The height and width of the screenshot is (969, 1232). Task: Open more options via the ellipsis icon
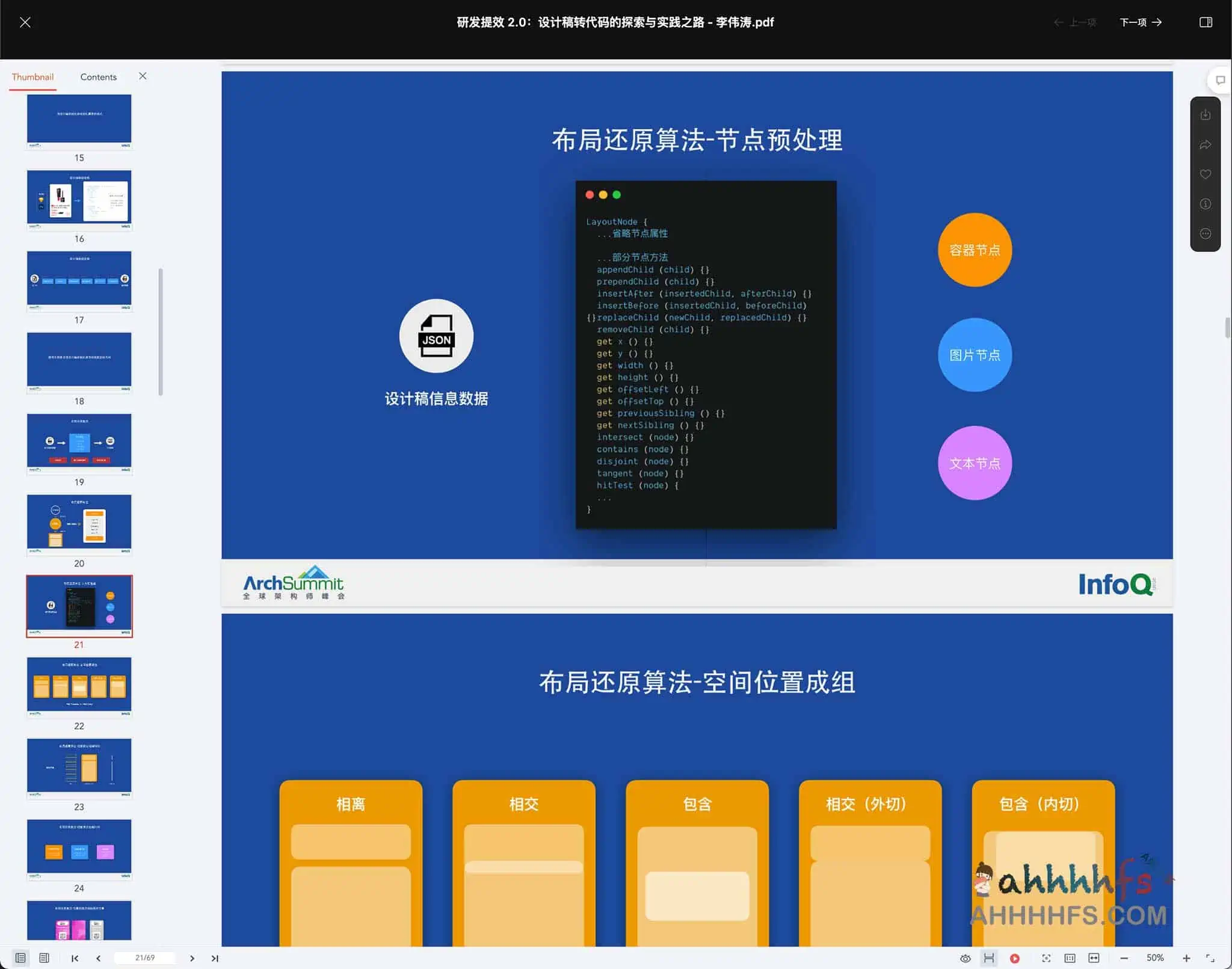[x=1205, y=234]
